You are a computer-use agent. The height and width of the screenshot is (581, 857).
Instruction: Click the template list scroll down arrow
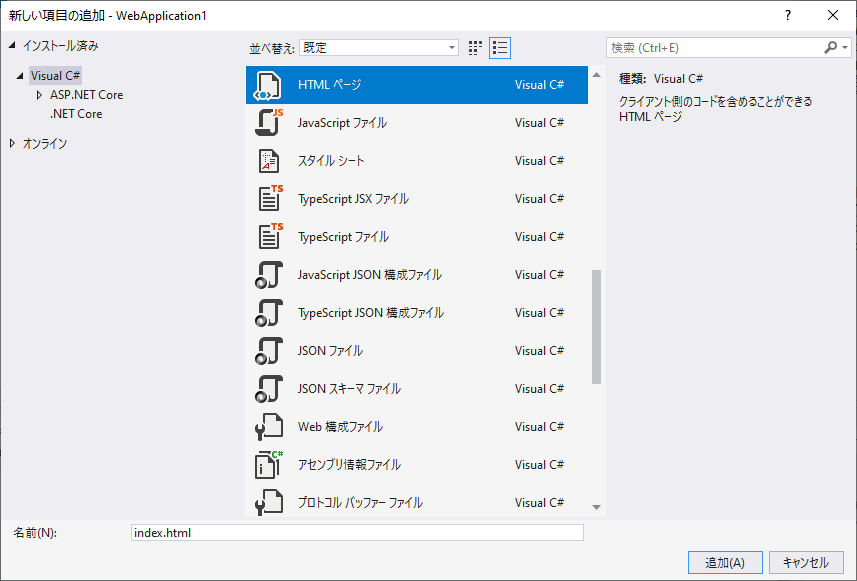click(596, 508)
